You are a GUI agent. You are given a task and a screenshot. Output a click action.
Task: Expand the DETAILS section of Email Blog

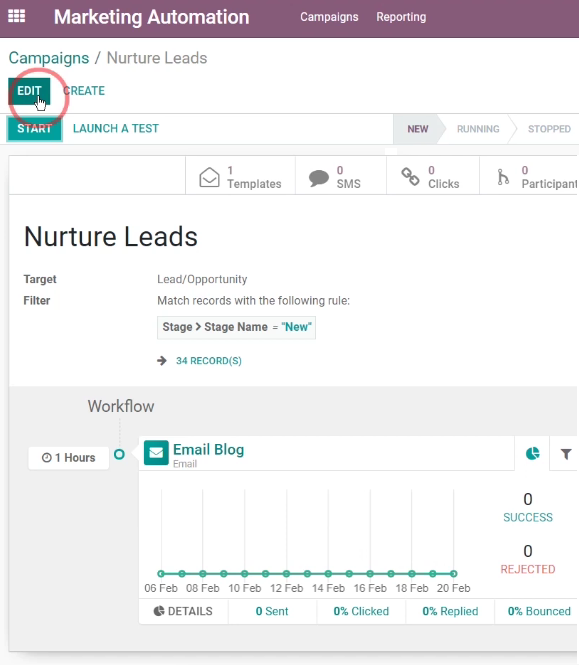[183, 611]
